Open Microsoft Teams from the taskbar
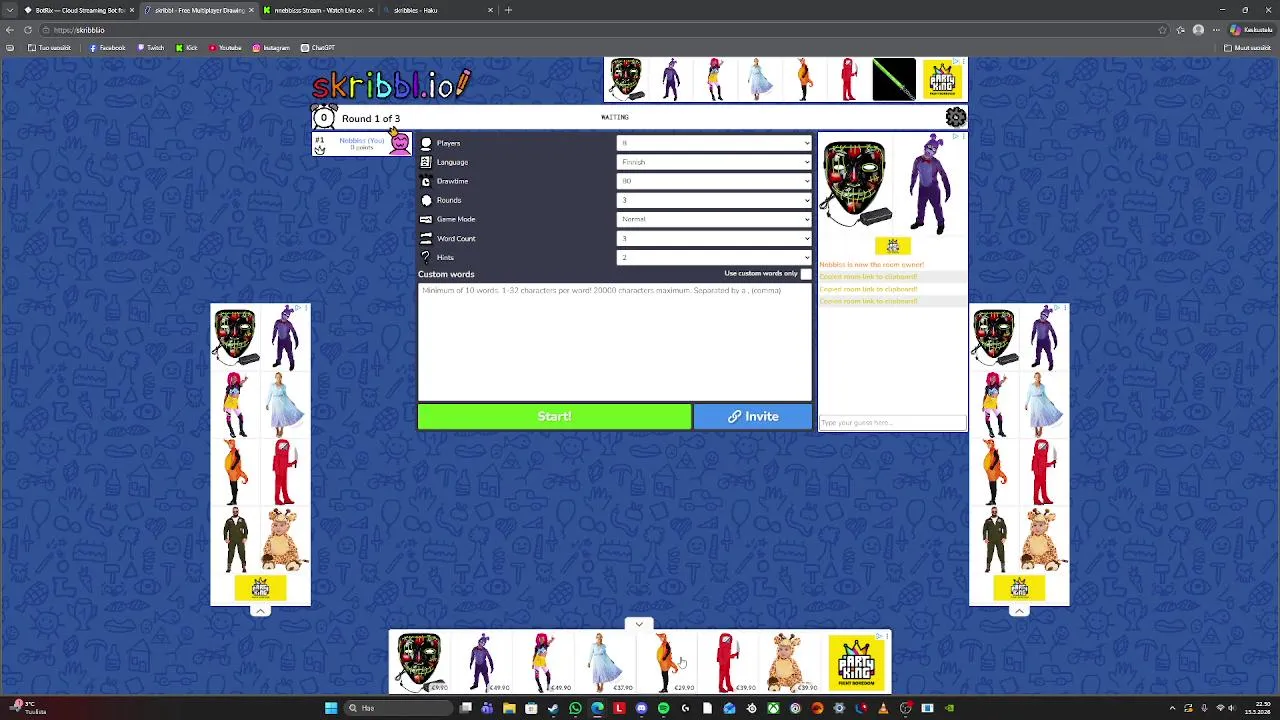 (x=487, y=708)
